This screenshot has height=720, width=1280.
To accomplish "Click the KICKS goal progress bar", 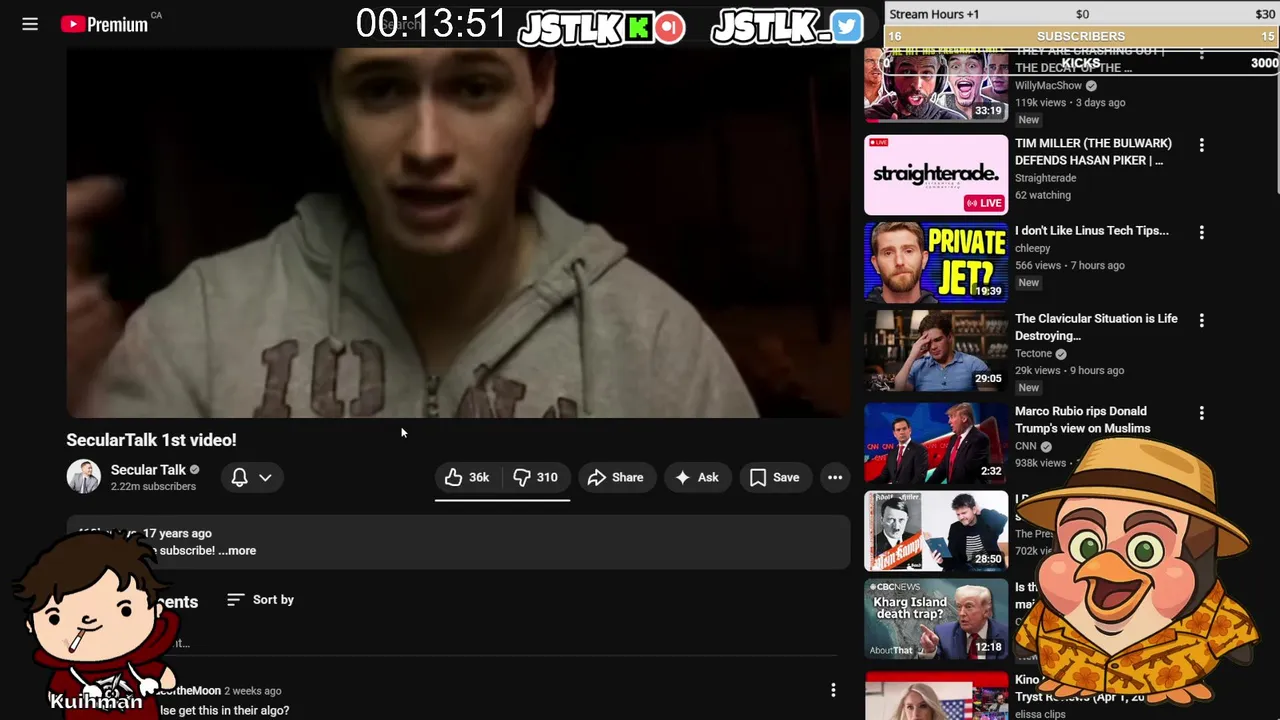I will pyautogui.click(x=1081, y=63).
